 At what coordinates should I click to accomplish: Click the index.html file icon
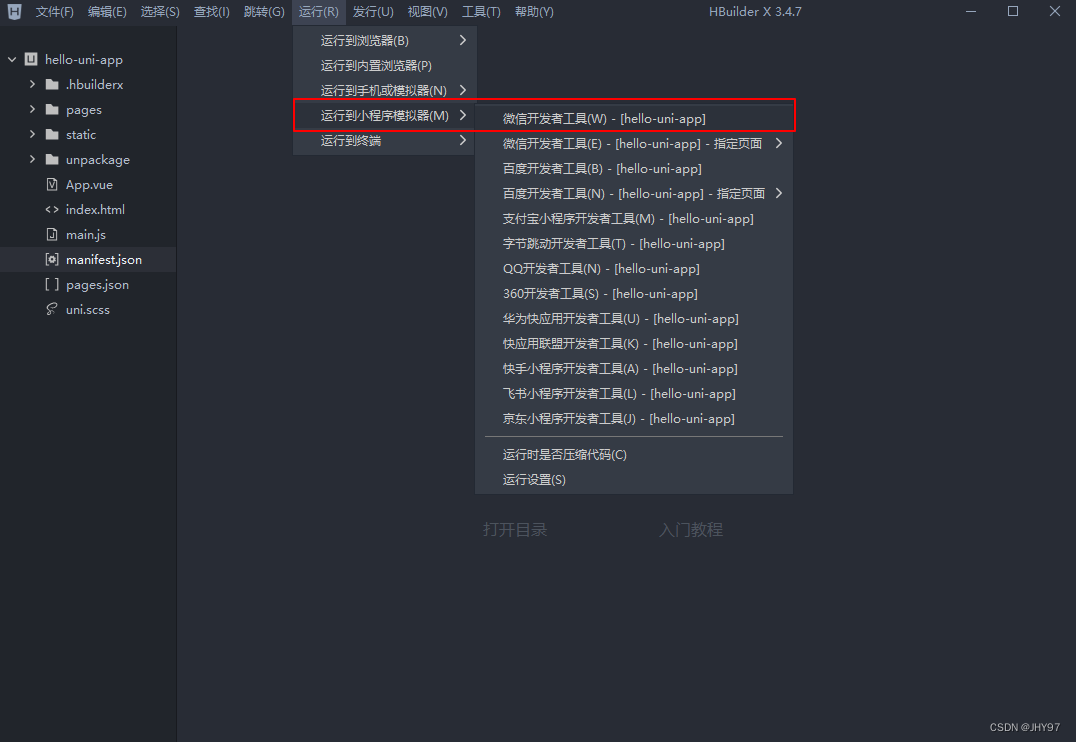(52, 209)
